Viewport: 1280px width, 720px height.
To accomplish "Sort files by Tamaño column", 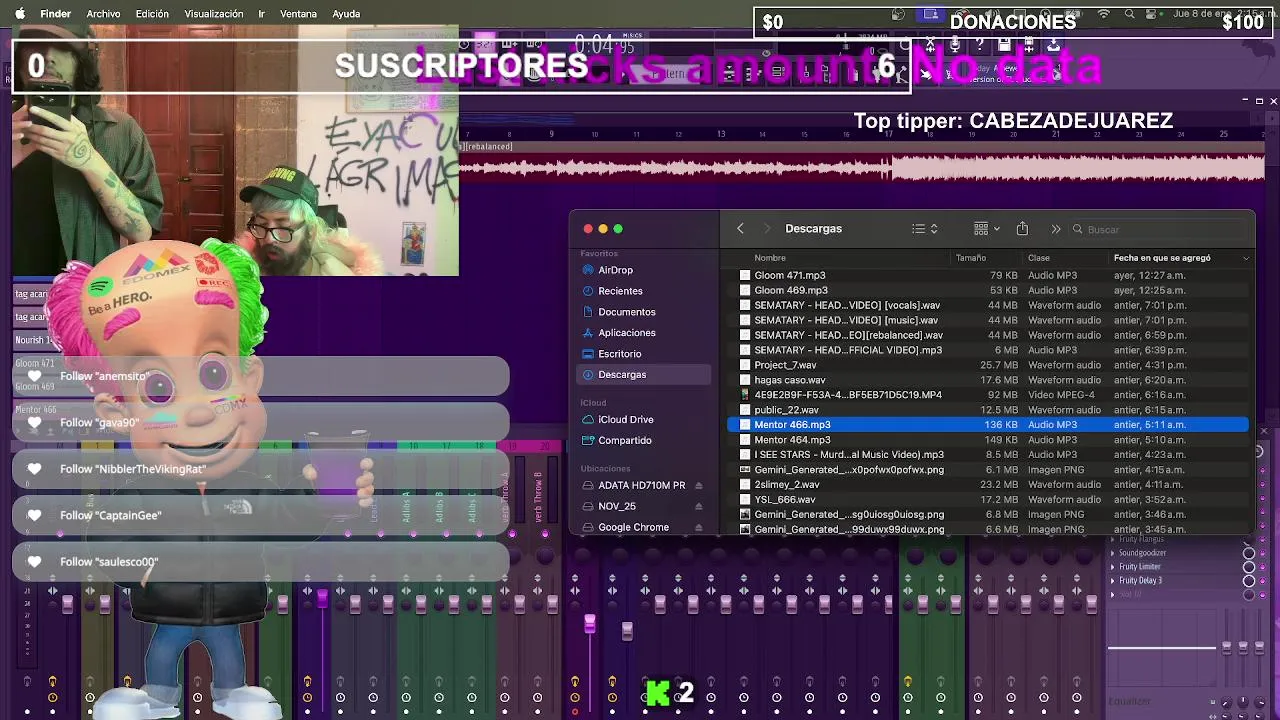I will [971, 258].
